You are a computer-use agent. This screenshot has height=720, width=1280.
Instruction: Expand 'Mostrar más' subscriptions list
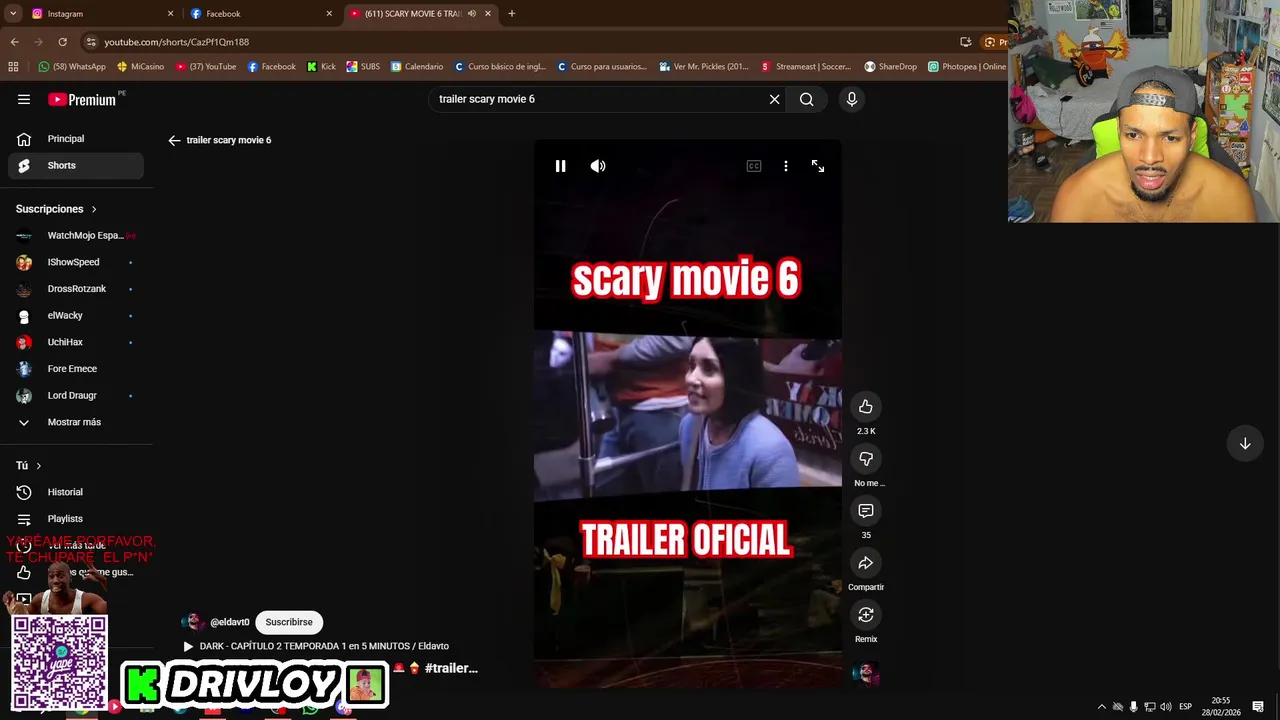pos(76,422)
